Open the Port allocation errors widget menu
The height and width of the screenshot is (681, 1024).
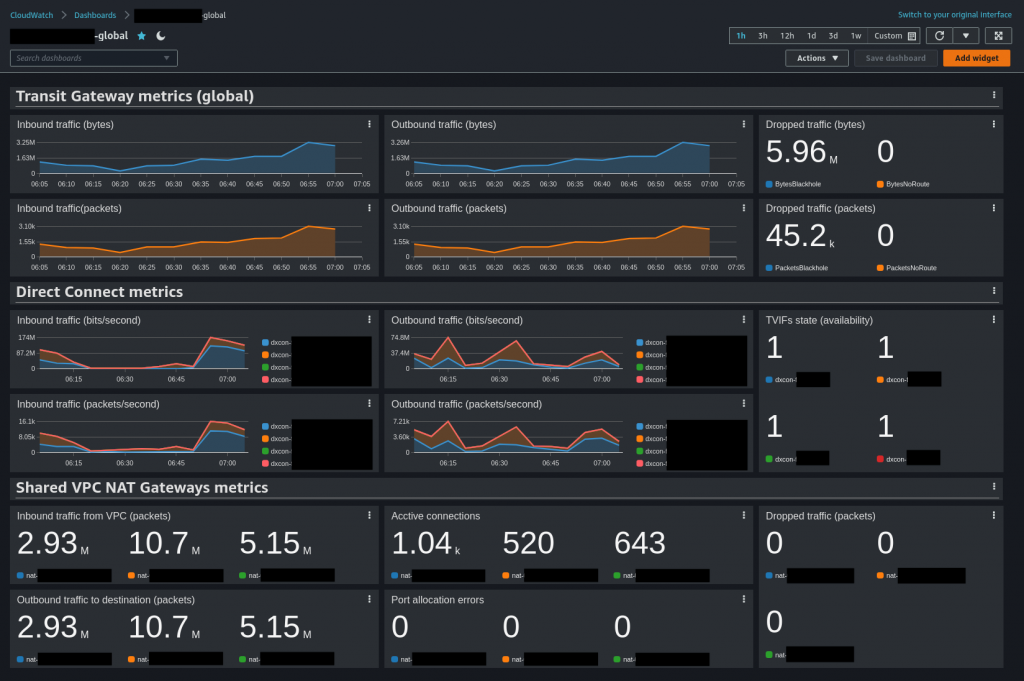click(x=743, y=599)
